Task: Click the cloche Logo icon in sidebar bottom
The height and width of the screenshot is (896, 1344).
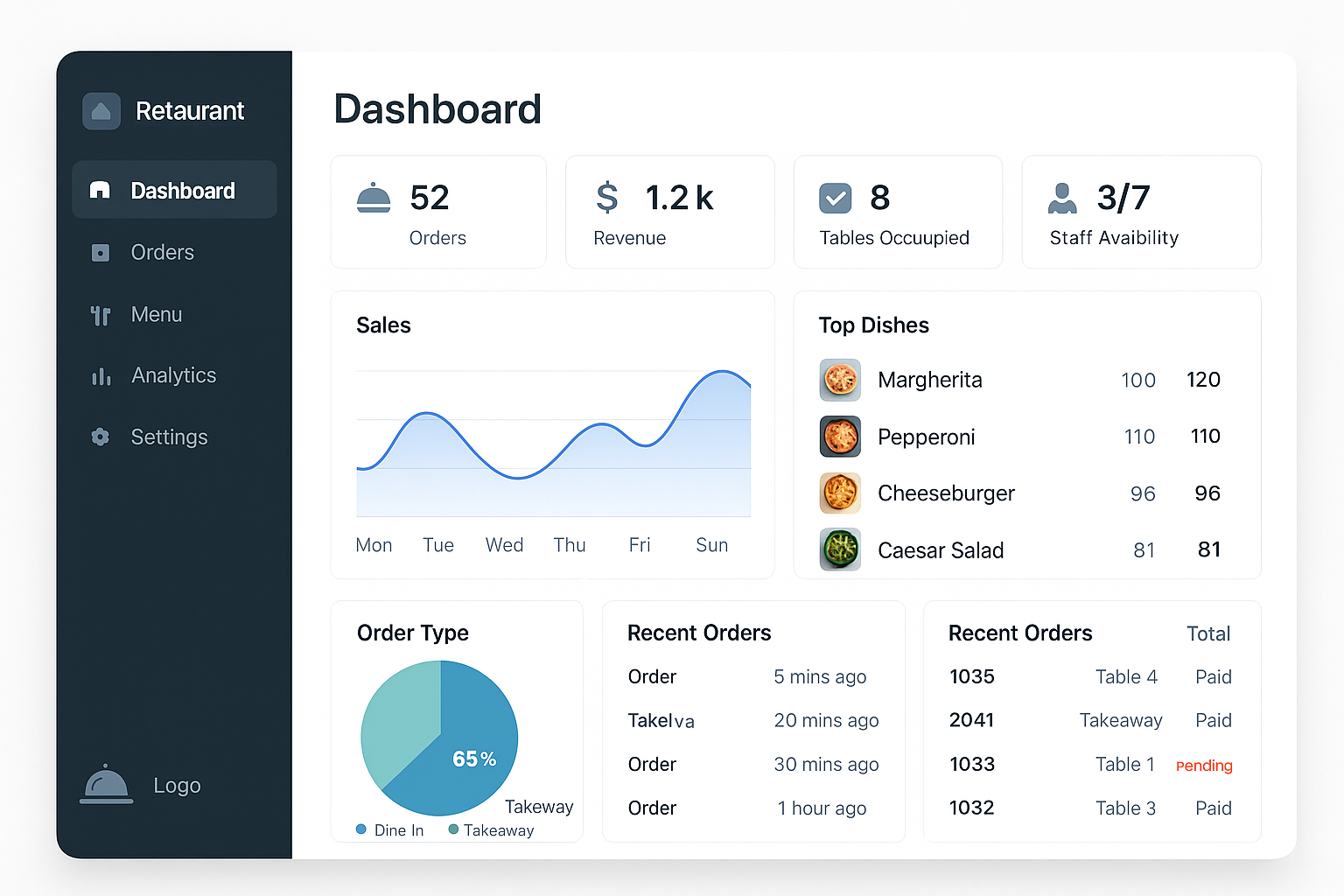Action: [106, 784]
